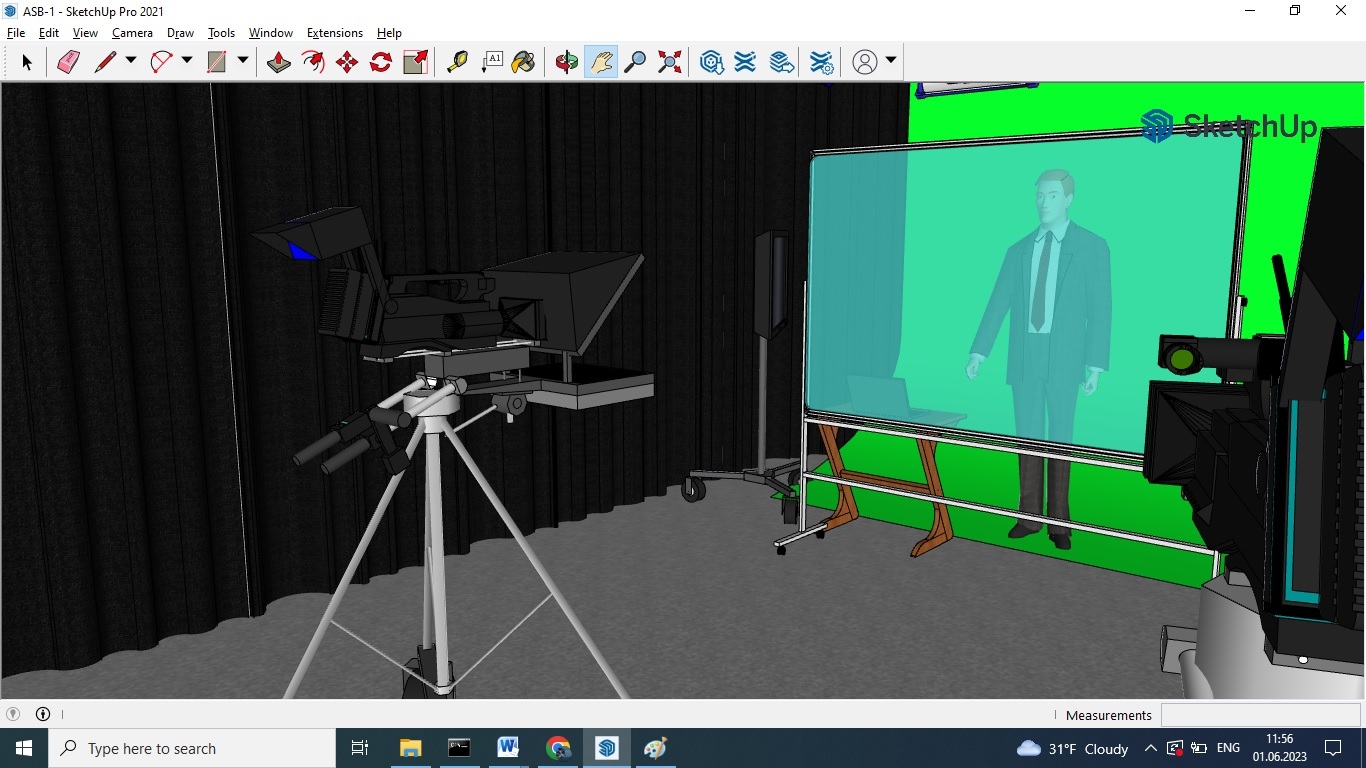Toggle the Pan hand tool

[601, 62]
